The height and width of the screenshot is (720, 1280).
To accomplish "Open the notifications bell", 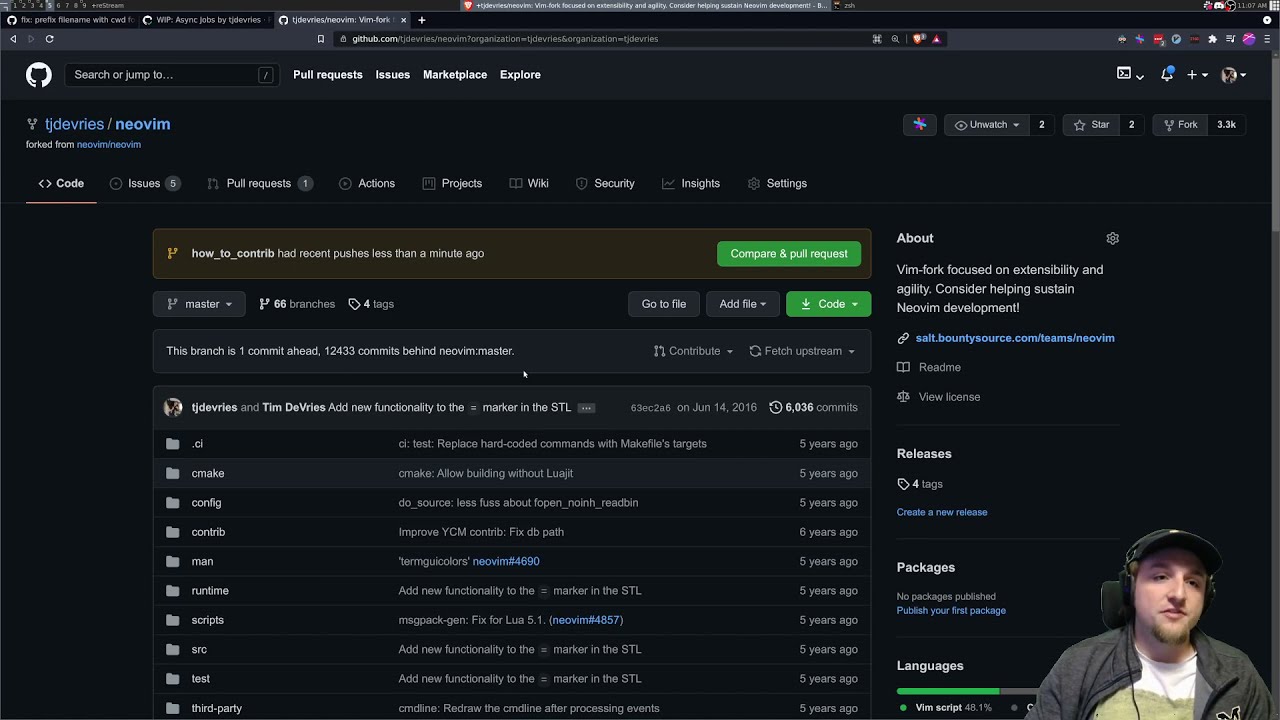I will pos(1167,74).
